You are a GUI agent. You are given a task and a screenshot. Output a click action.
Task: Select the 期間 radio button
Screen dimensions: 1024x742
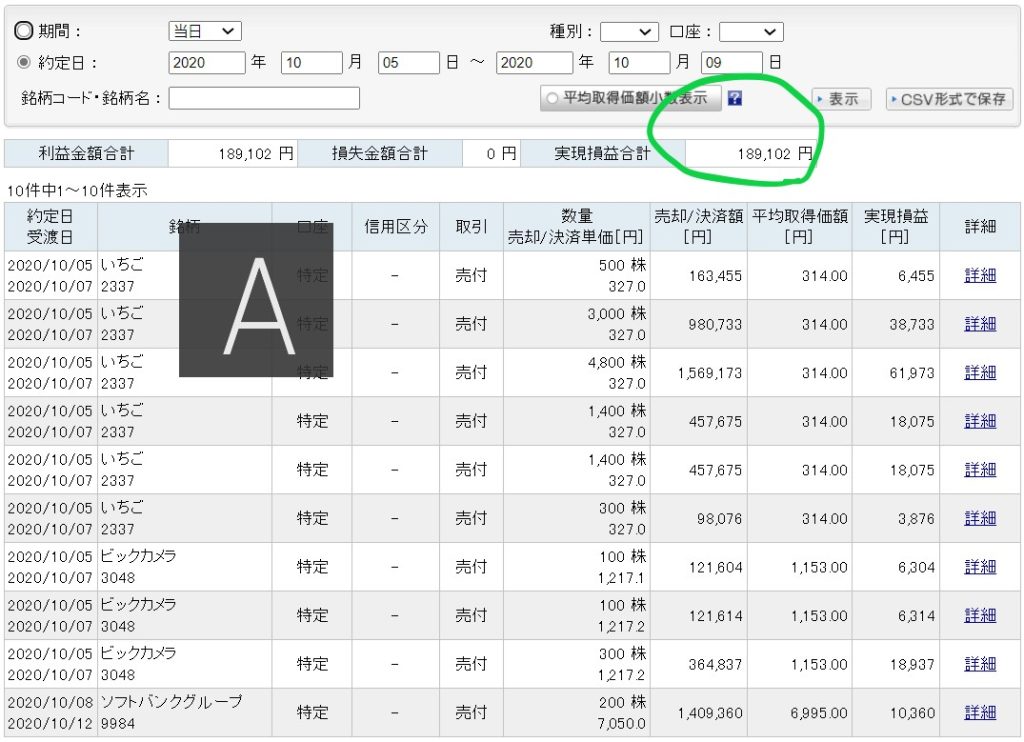pos(24,30)
